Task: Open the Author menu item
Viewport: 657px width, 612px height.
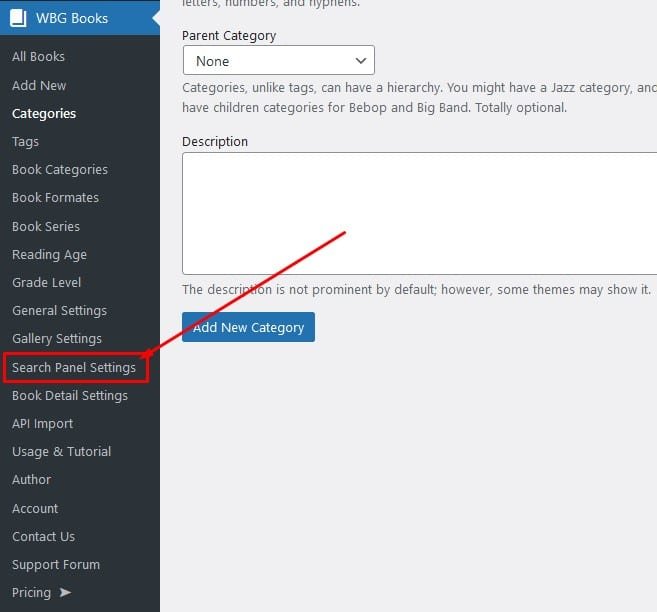Action: tap(31, 480)
